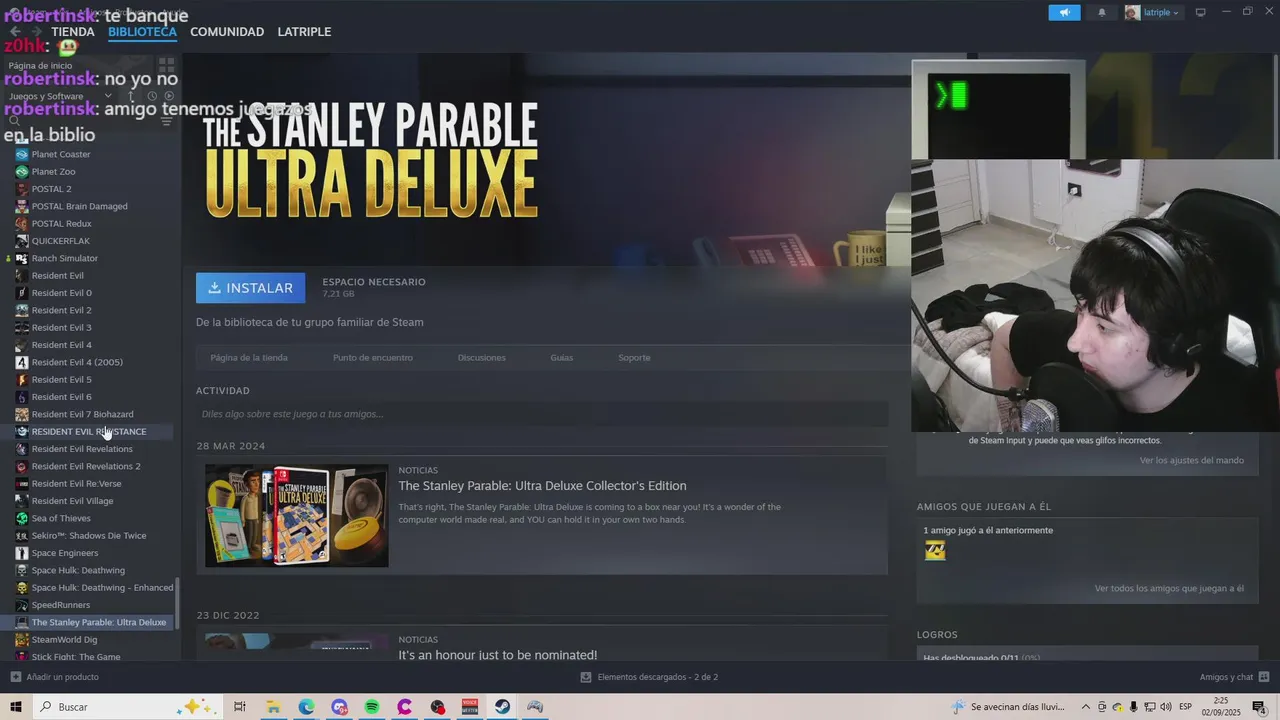Select Resident Evil Revelations 2
The image size is (1280, 720).
pyautogui.click(x=86, y=466)
